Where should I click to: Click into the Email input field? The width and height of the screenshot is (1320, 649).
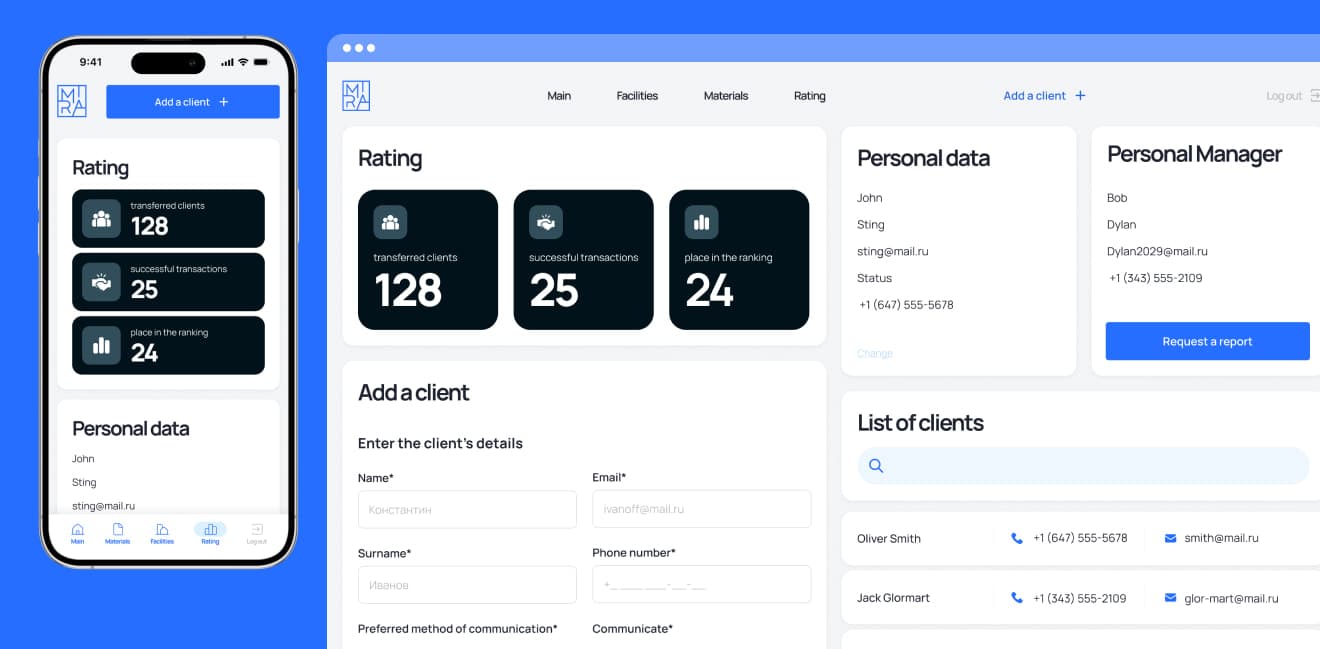coord(701,509)
